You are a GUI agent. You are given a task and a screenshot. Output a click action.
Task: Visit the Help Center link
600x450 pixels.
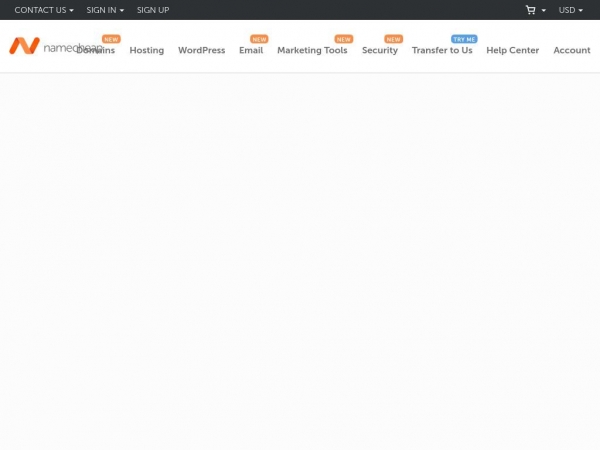coord(512,50)
